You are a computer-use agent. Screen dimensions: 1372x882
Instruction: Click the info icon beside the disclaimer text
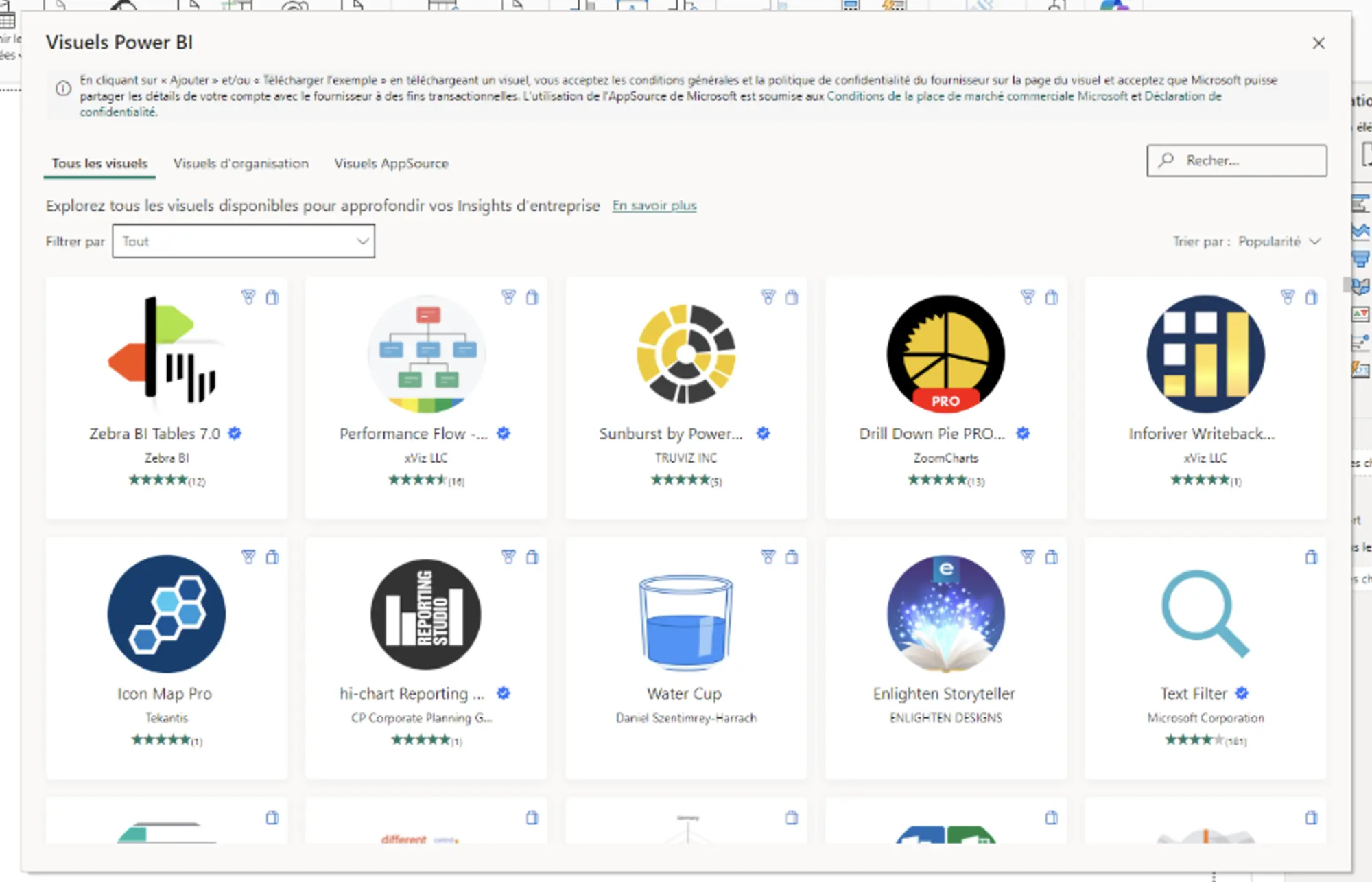click(x=63, y=89)
